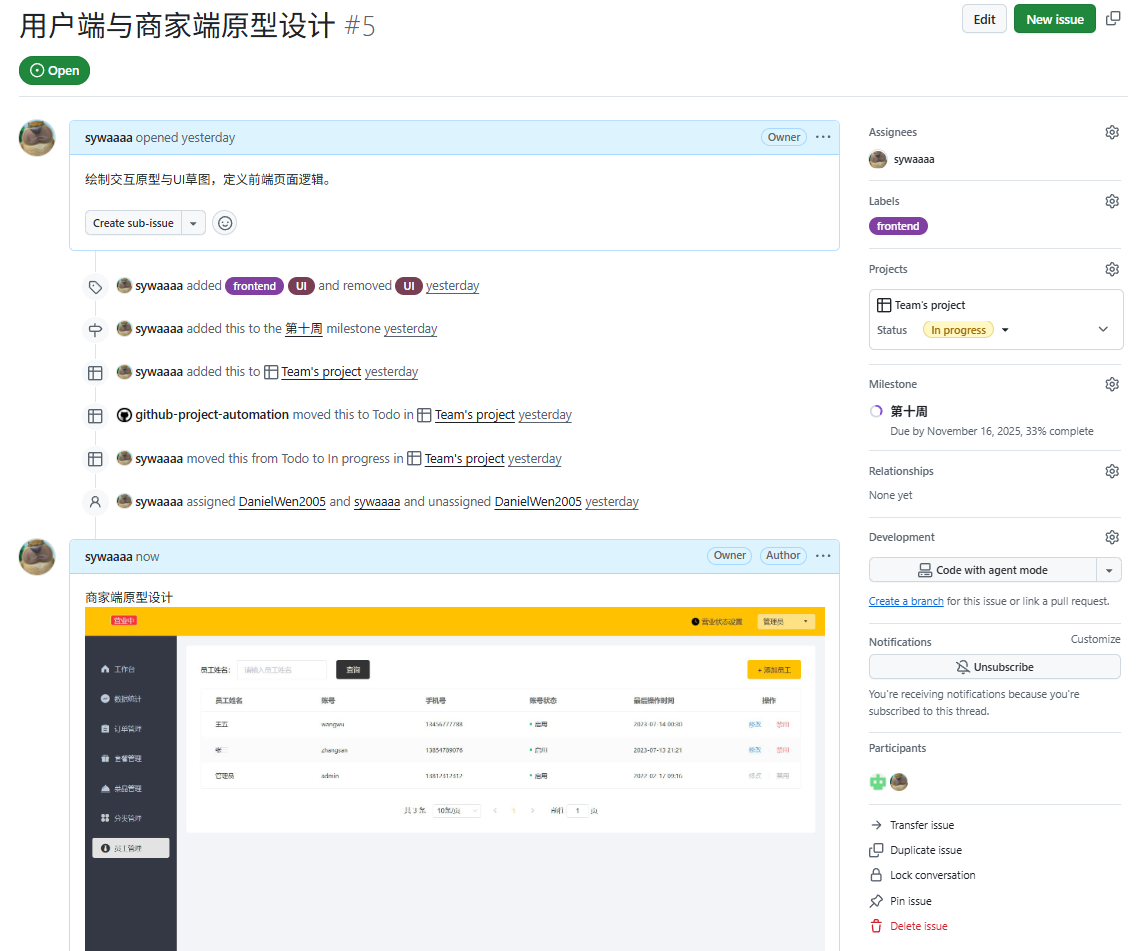Screen dimensions: 1142x951
Task: Click the Lock conversation padlock icon
Action: [876, 875]
